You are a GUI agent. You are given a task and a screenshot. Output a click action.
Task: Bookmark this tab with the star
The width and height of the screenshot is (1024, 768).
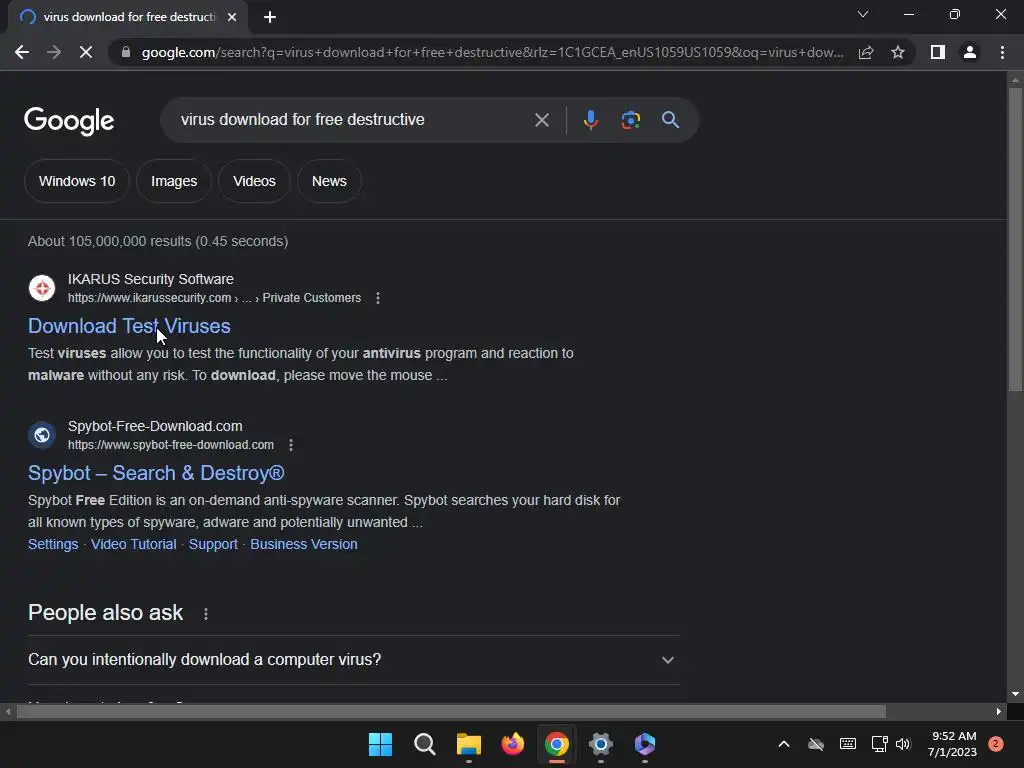[898, 52]
